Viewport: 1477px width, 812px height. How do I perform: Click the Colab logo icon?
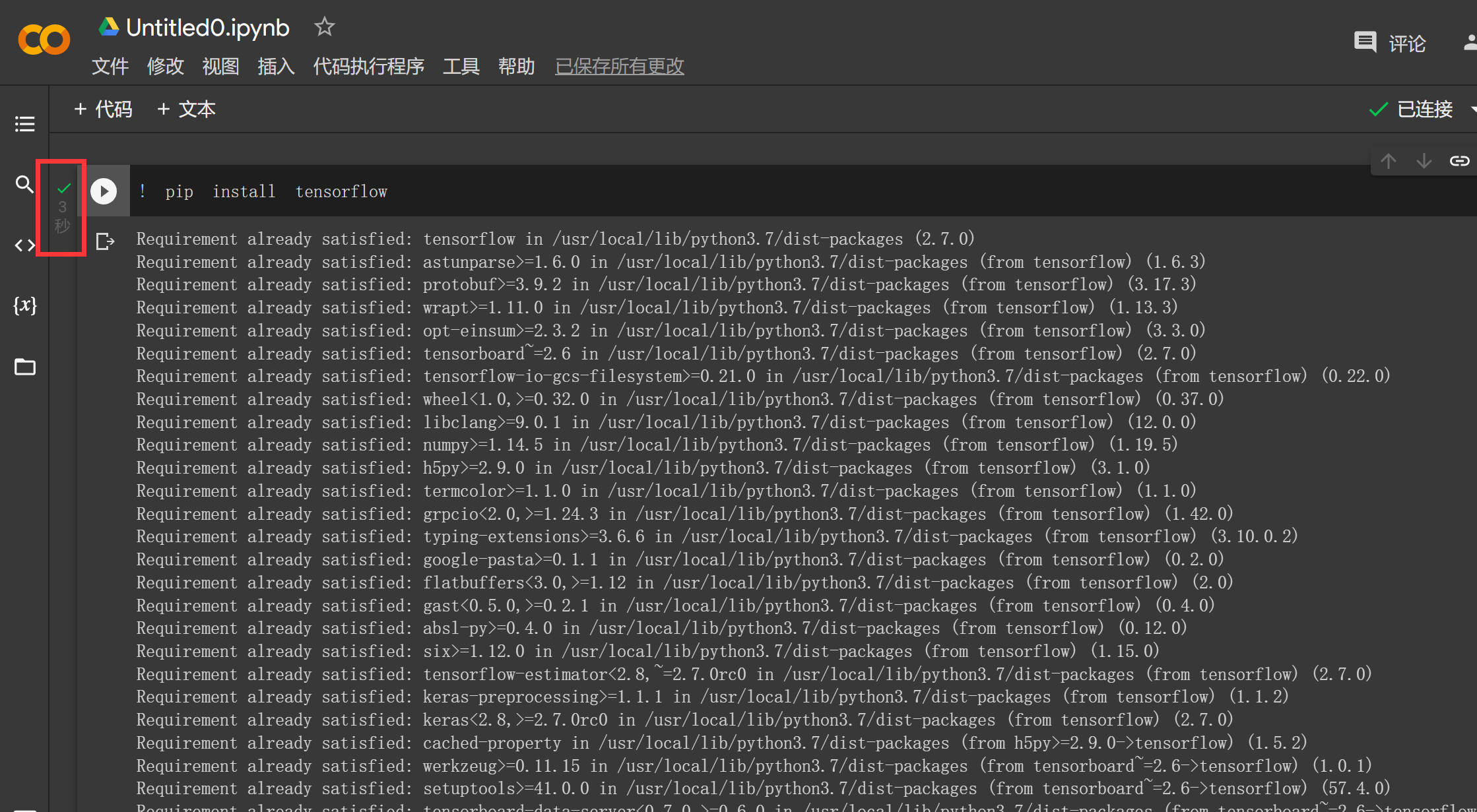[44, 40]
